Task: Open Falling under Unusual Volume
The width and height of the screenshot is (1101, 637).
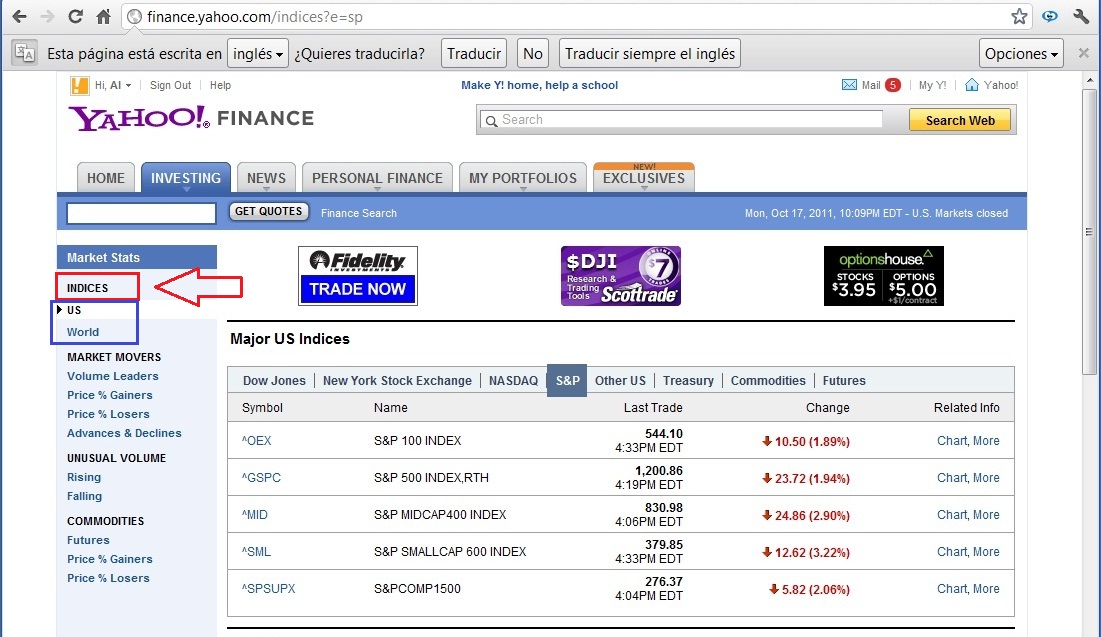Action: pos(84,496)
